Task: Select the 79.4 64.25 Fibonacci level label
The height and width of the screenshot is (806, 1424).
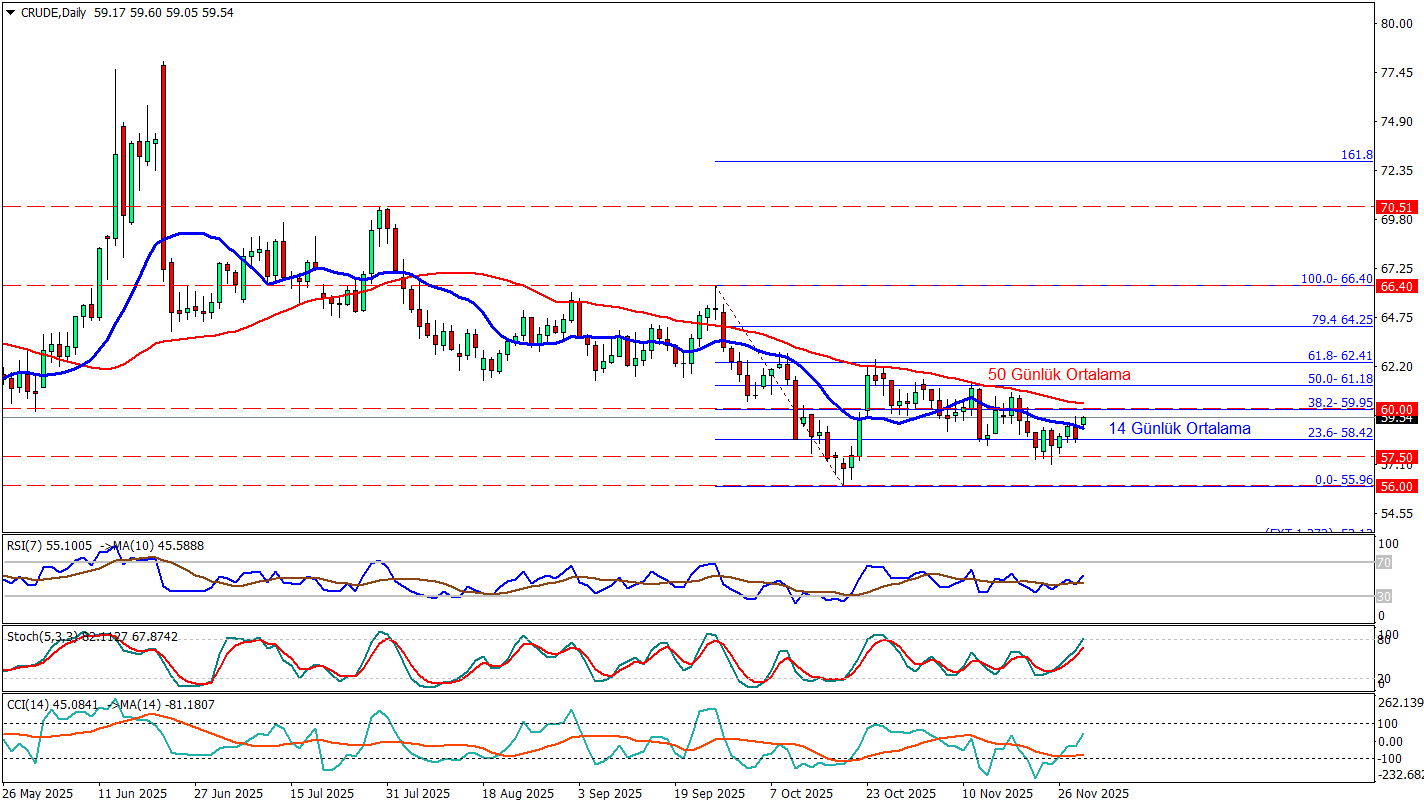Action: coord(1341,320)
